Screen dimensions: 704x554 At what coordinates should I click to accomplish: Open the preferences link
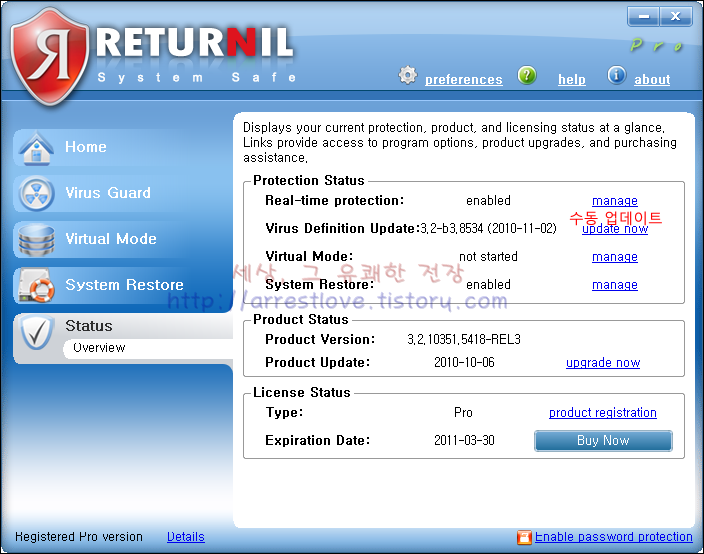pyautogui.click(x=463, y=79)
